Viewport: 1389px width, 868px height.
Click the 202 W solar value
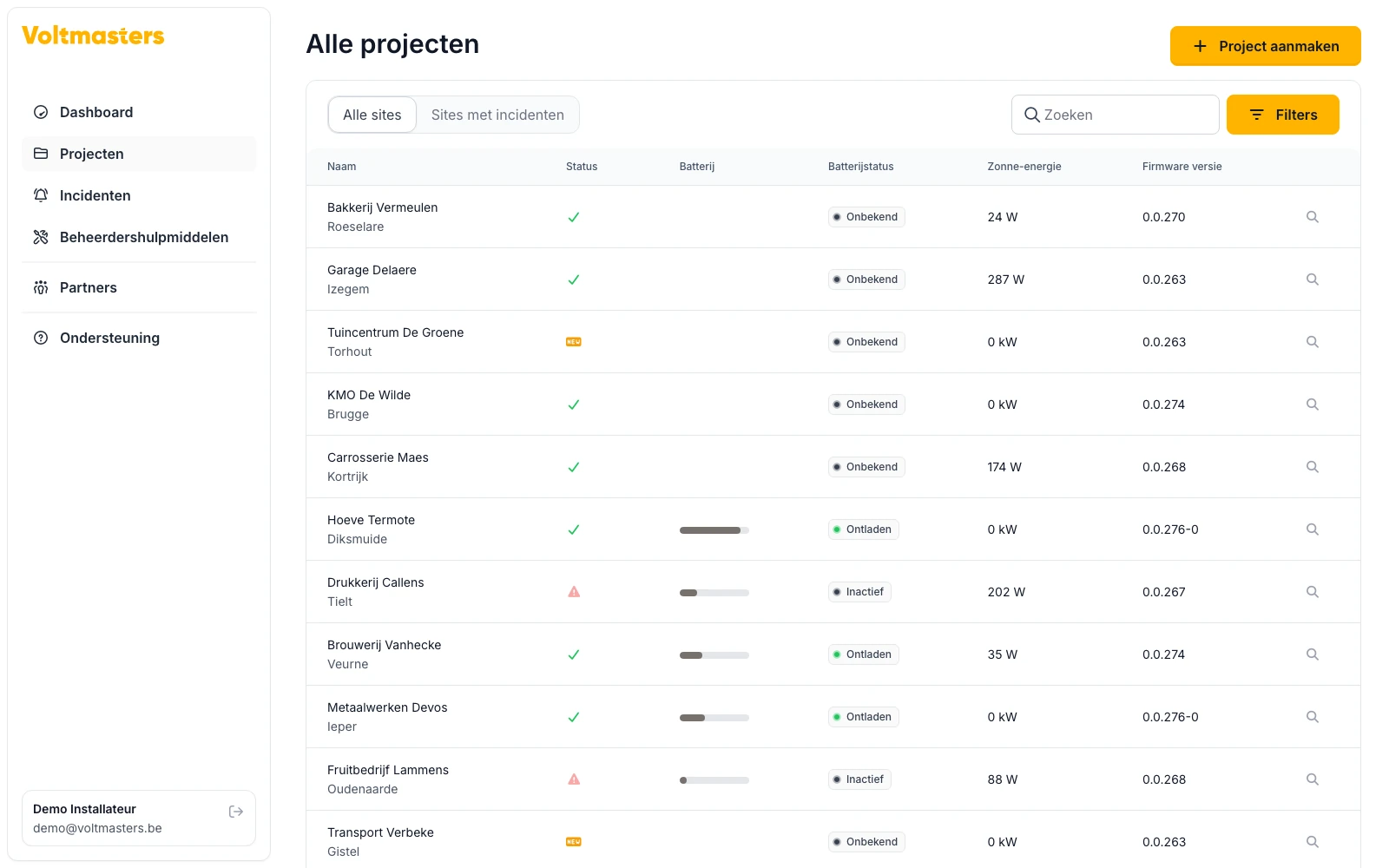coord(1005,592)
